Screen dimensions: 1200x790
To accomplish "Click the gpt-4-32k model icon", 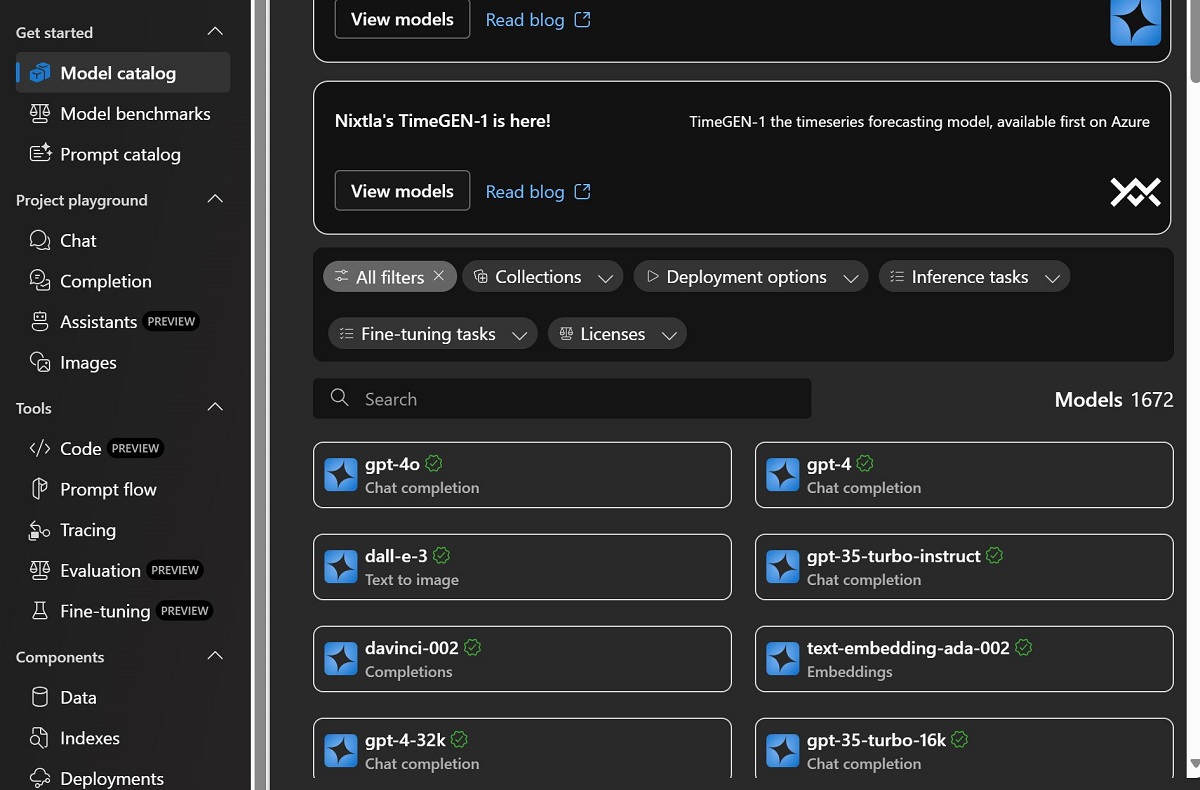I will pyautogui.click(x=341, y=751).
